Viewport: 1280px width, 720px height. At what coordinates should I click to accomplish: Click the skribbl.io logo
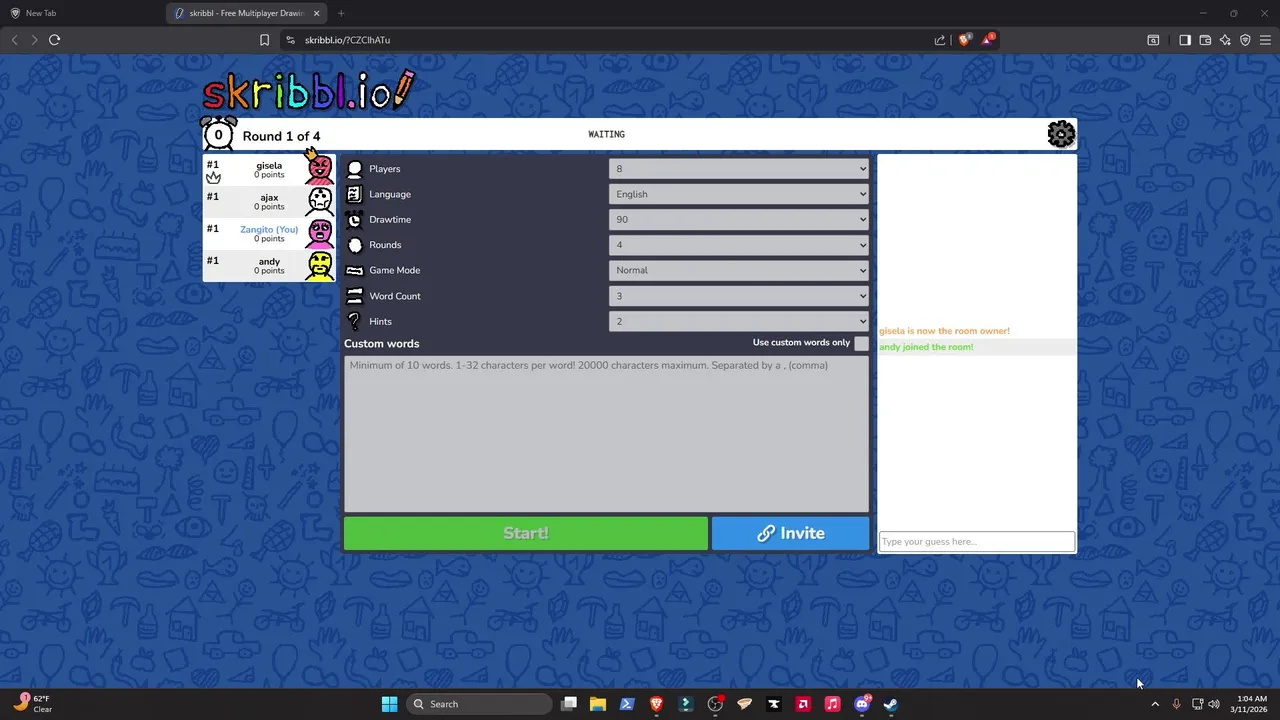[308, 90]
